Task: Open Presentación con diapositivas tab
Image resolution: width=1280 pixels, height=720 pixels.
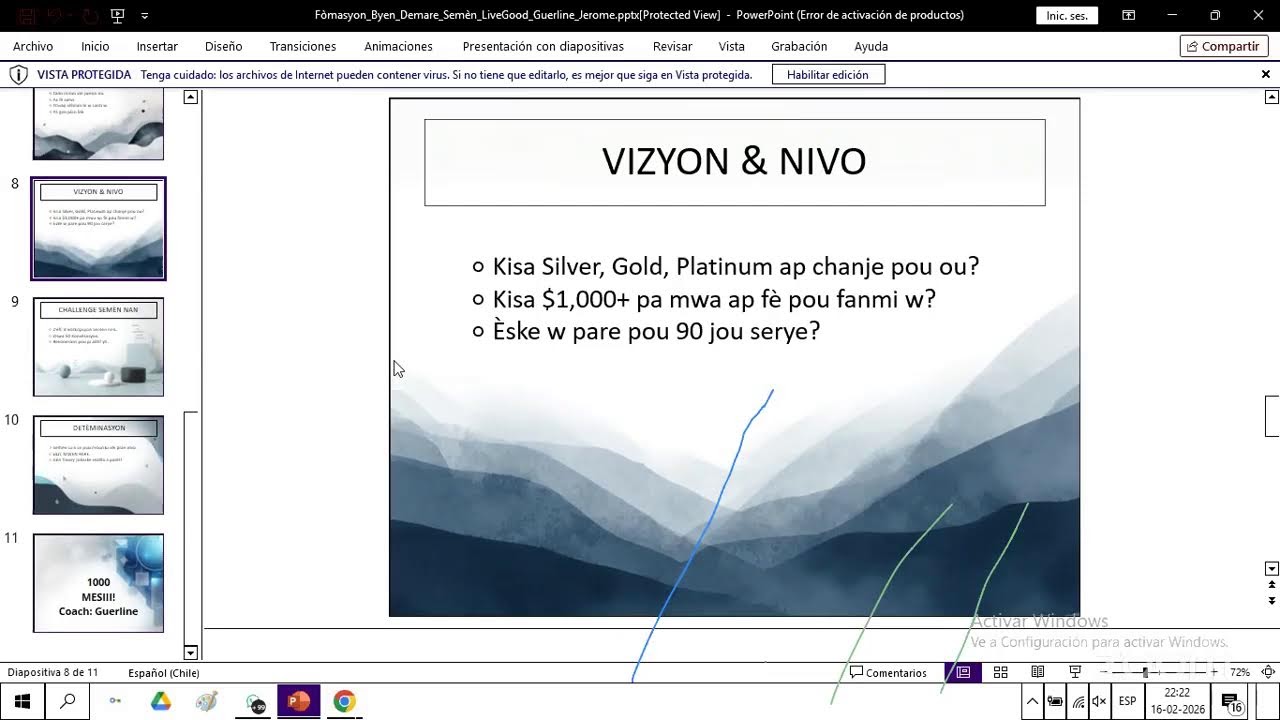Action: pos(543,46)
